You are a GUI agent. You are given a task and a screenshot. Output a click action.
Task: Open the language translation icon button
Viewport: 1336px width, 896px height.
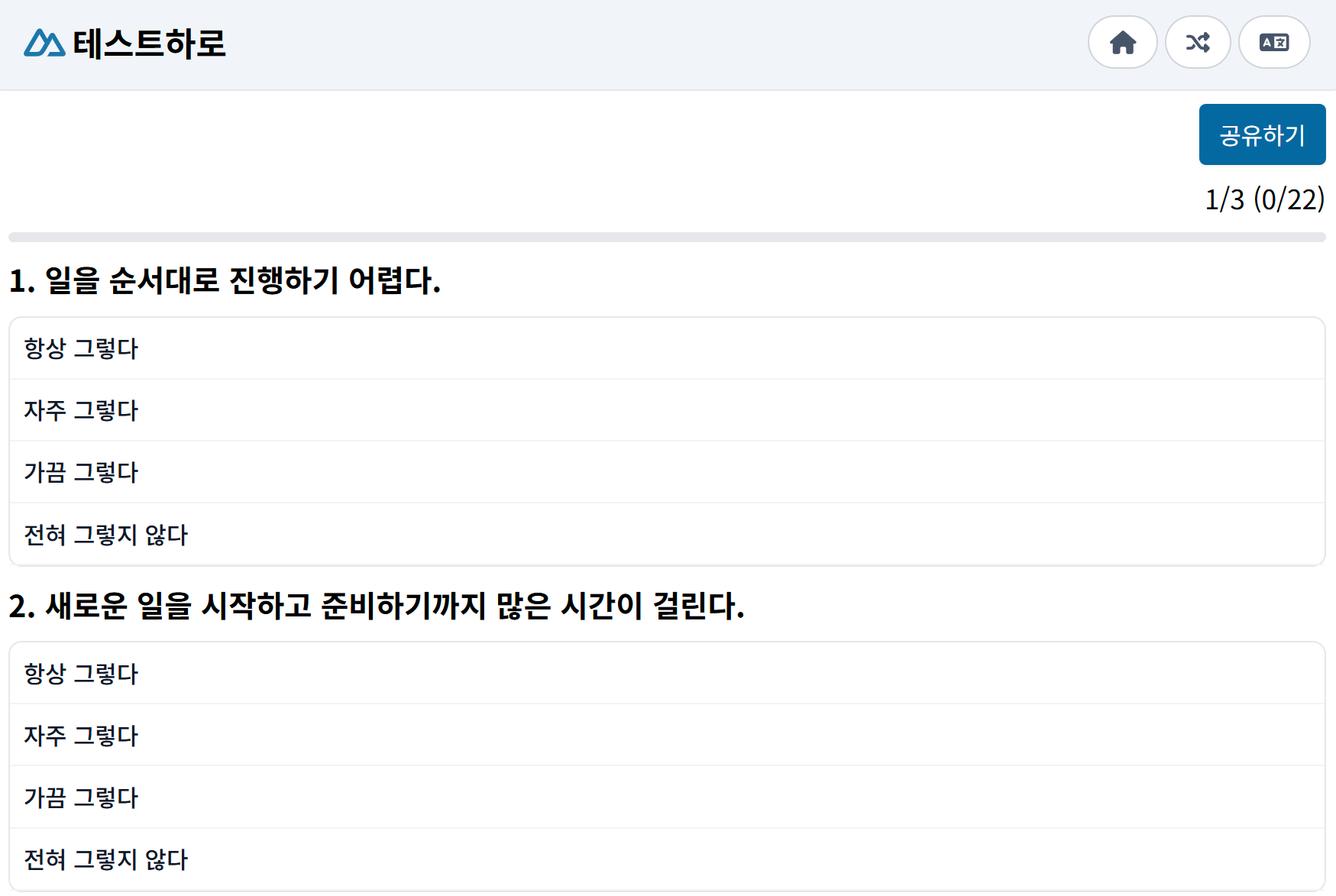pos(1273,43)
